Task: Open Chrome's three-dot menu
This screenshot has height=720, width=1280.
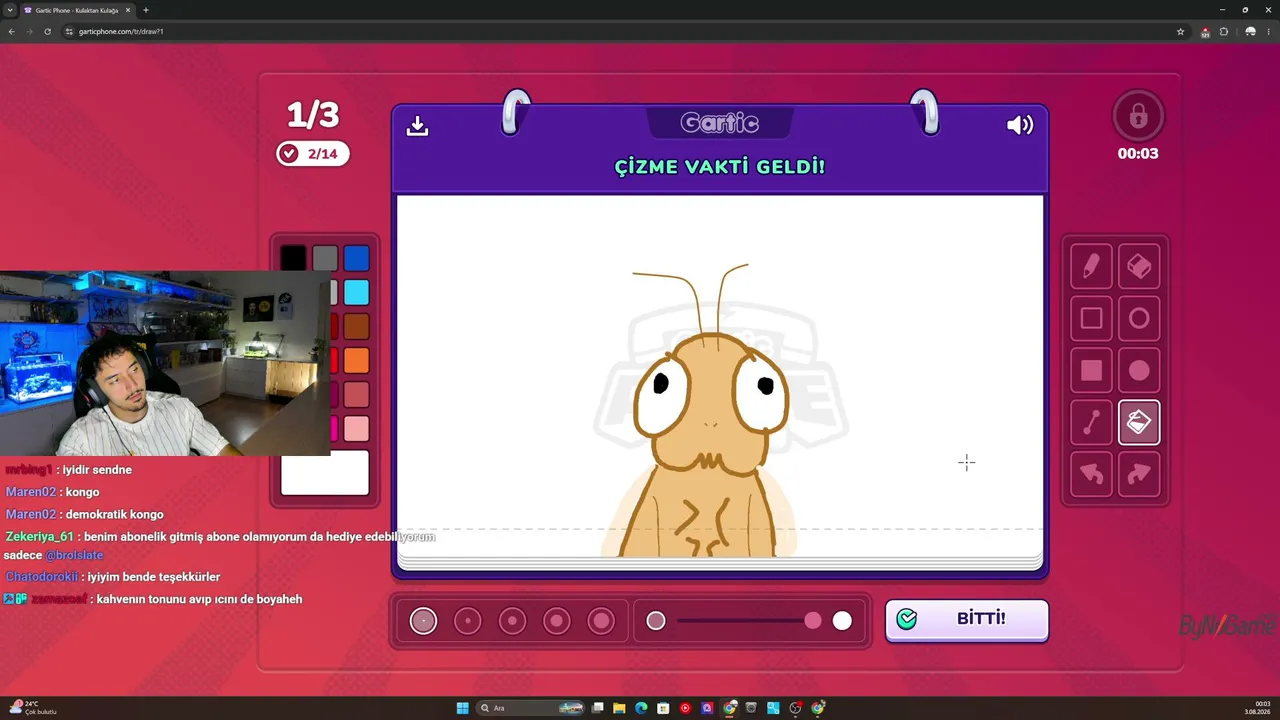Action: (1270, 31)
